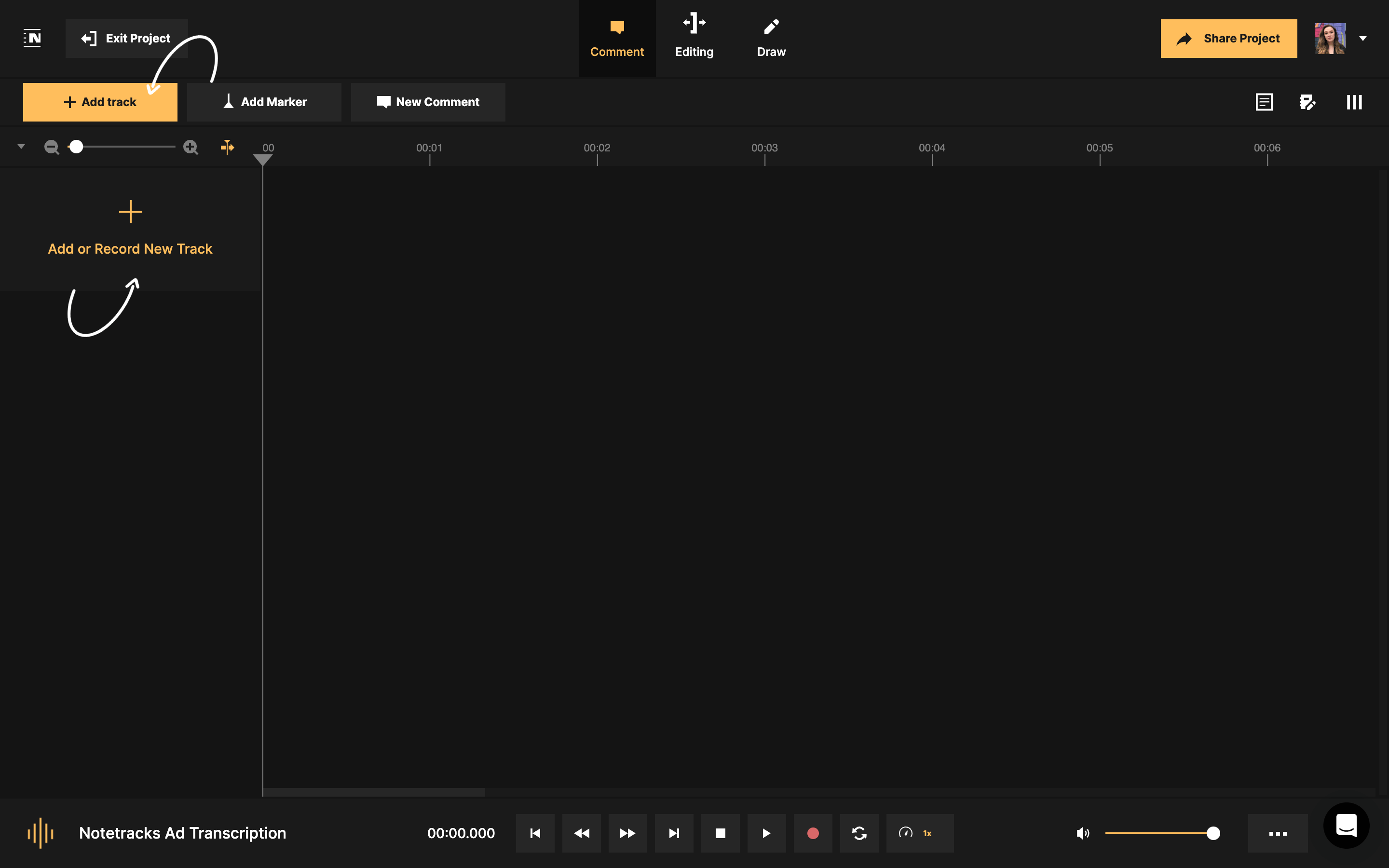Open the dropdown arrow left of zoom controls
The width and height of the screenshot is (1389, 868).
click(21, 147)
